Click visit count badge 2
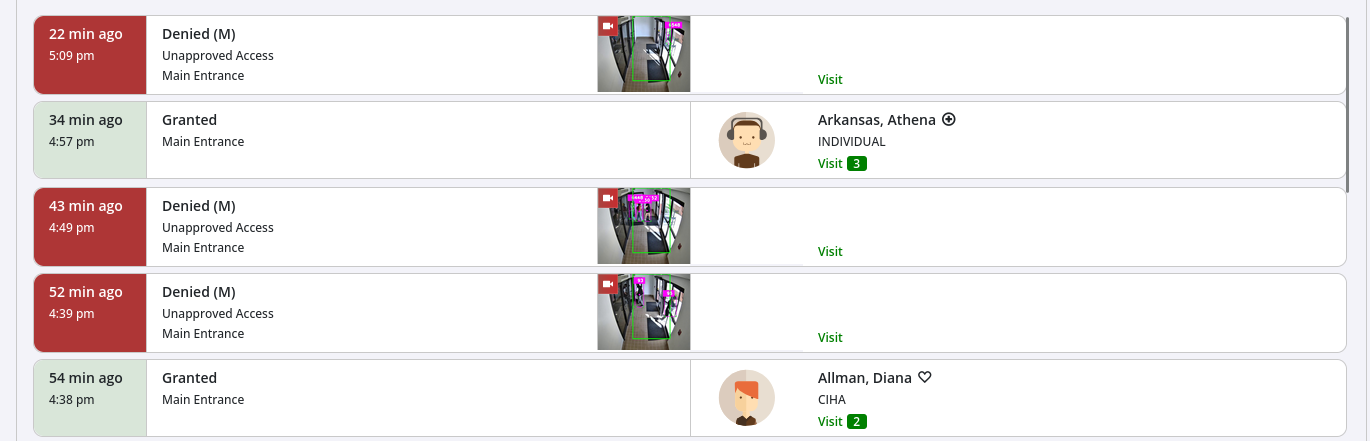Image resolution: width=1370 pixels, height=441 pixels. click(856, 421)
